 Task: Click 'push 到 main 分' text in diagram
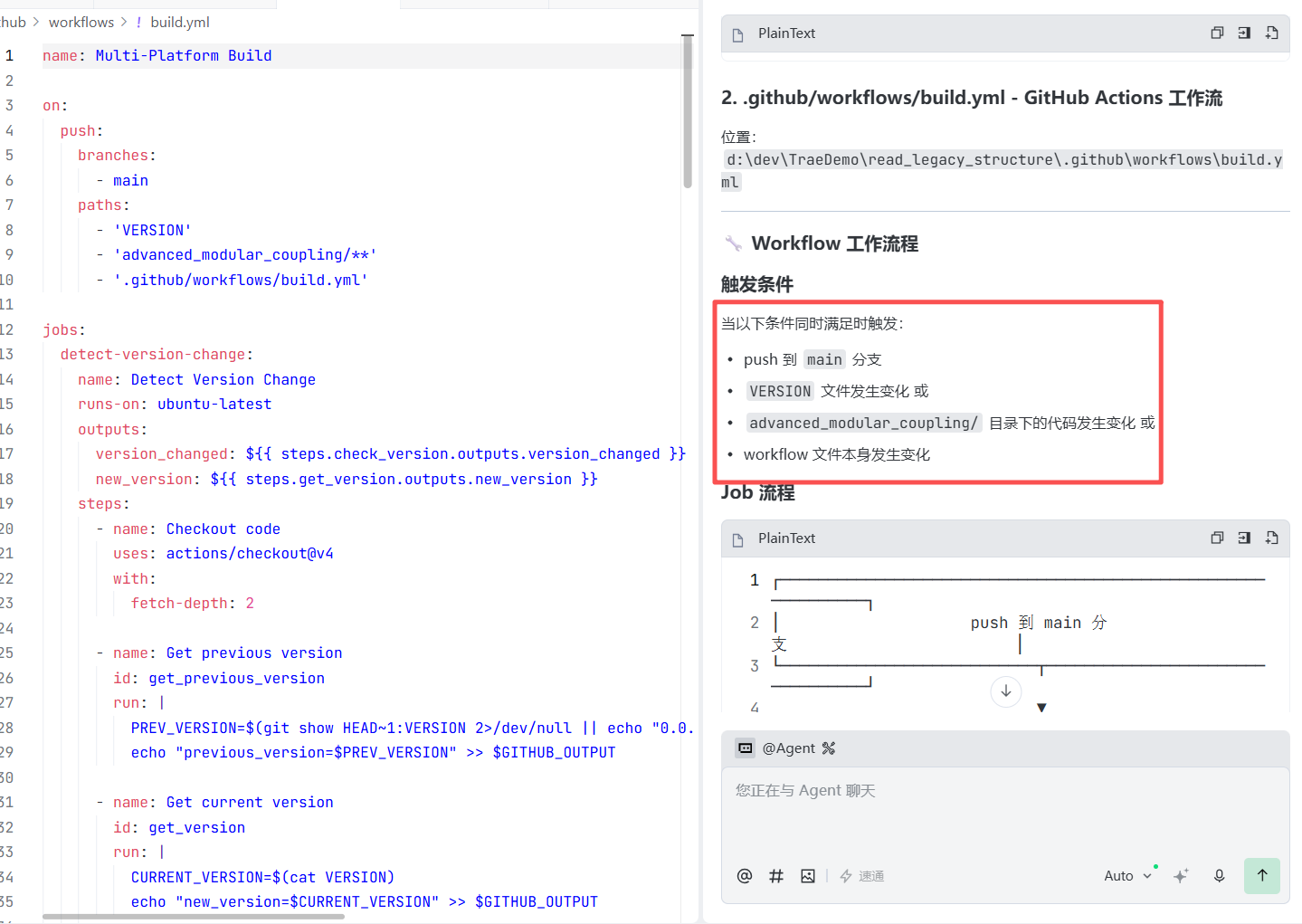click(1039, 623)
